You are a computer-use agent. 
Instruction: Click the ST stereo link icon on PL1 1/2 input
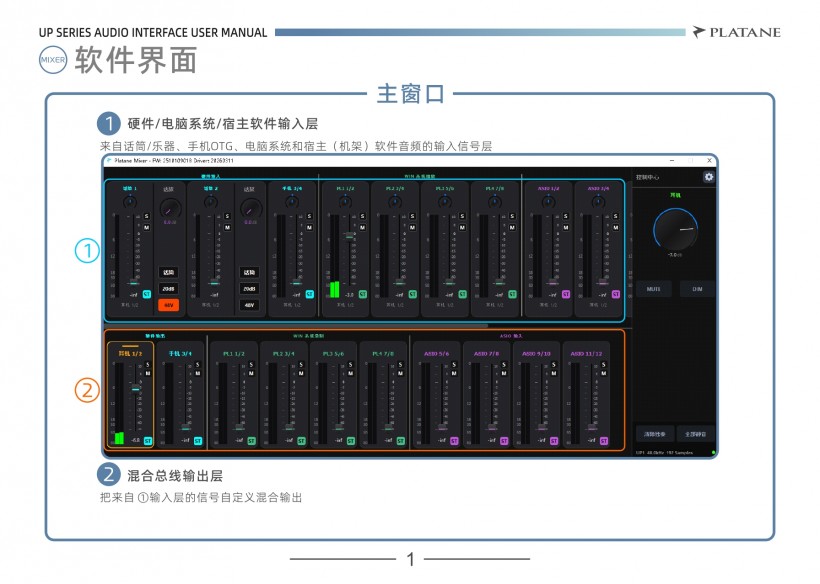click(x=361, y=295)
